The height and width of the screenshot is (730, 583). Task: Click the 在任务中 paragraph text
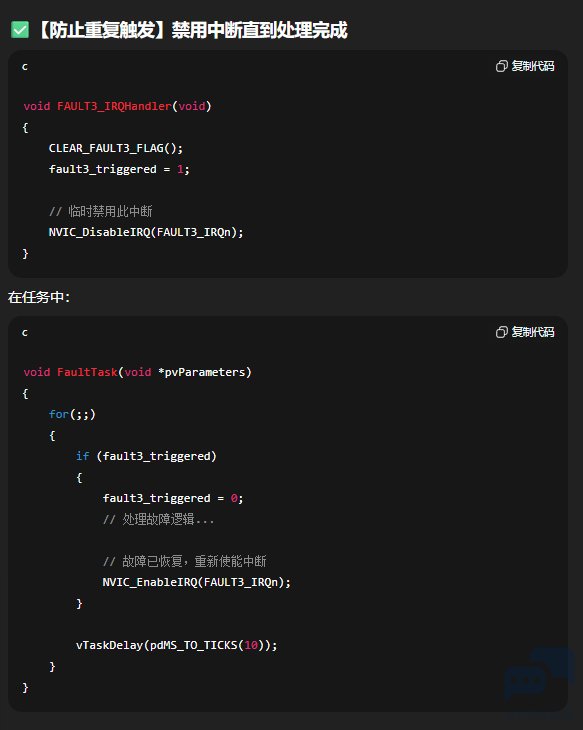[39, 297]
